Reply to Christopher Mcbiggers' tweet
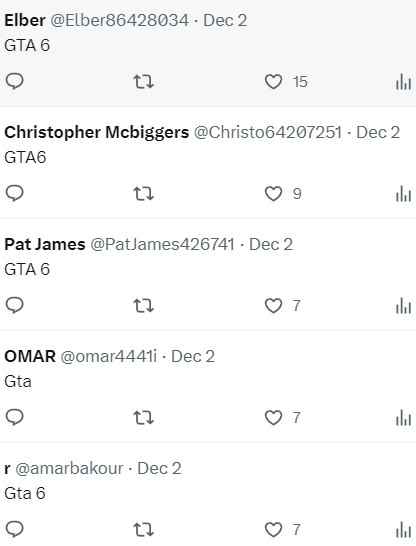Screen dimensions: 416x546 tap(15, 193)
